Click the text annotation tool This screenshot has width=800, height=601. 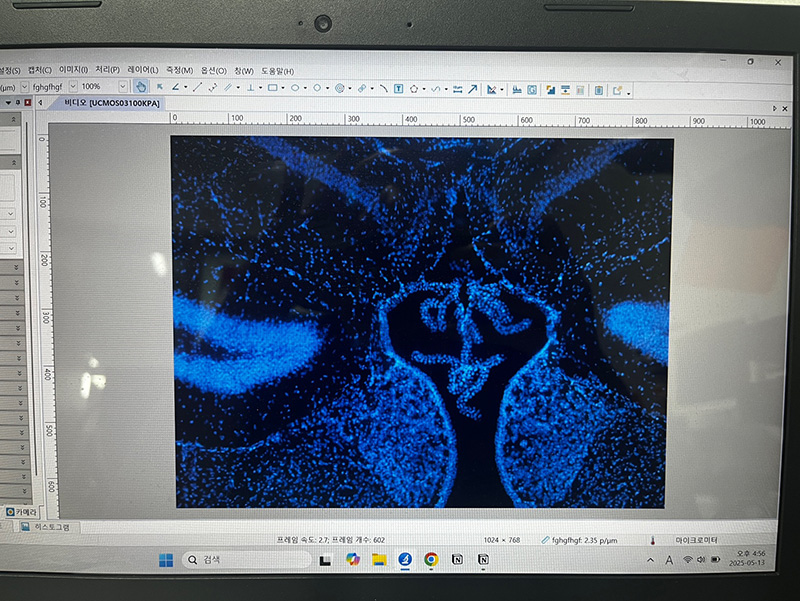tap(398, 88)
